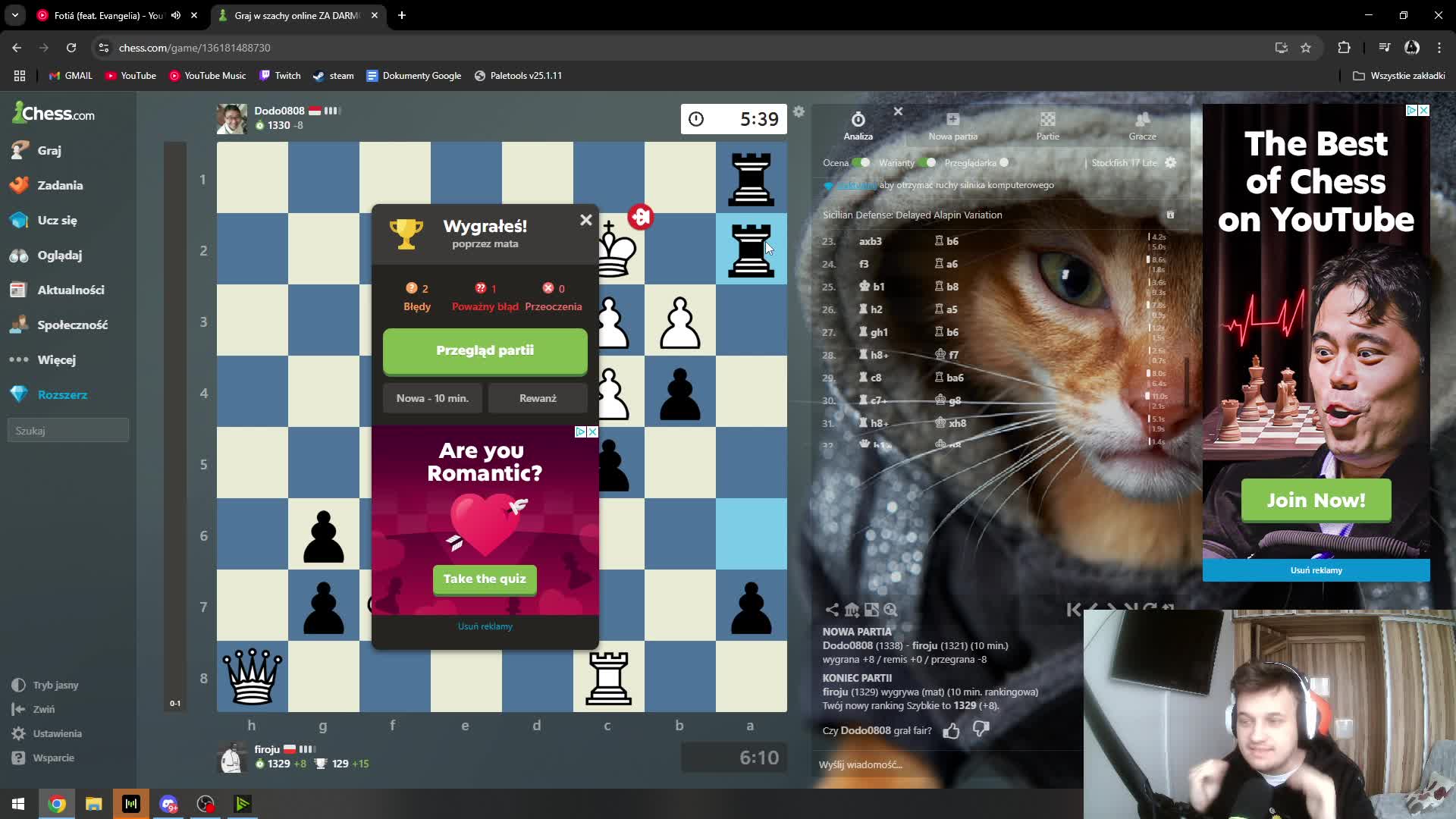Open Sicilian Defense: Delayed Alapin Variation
Image resolution: width=1456 pixels, height=819 pixels.
pyautogui.click(x=912, y=215)
